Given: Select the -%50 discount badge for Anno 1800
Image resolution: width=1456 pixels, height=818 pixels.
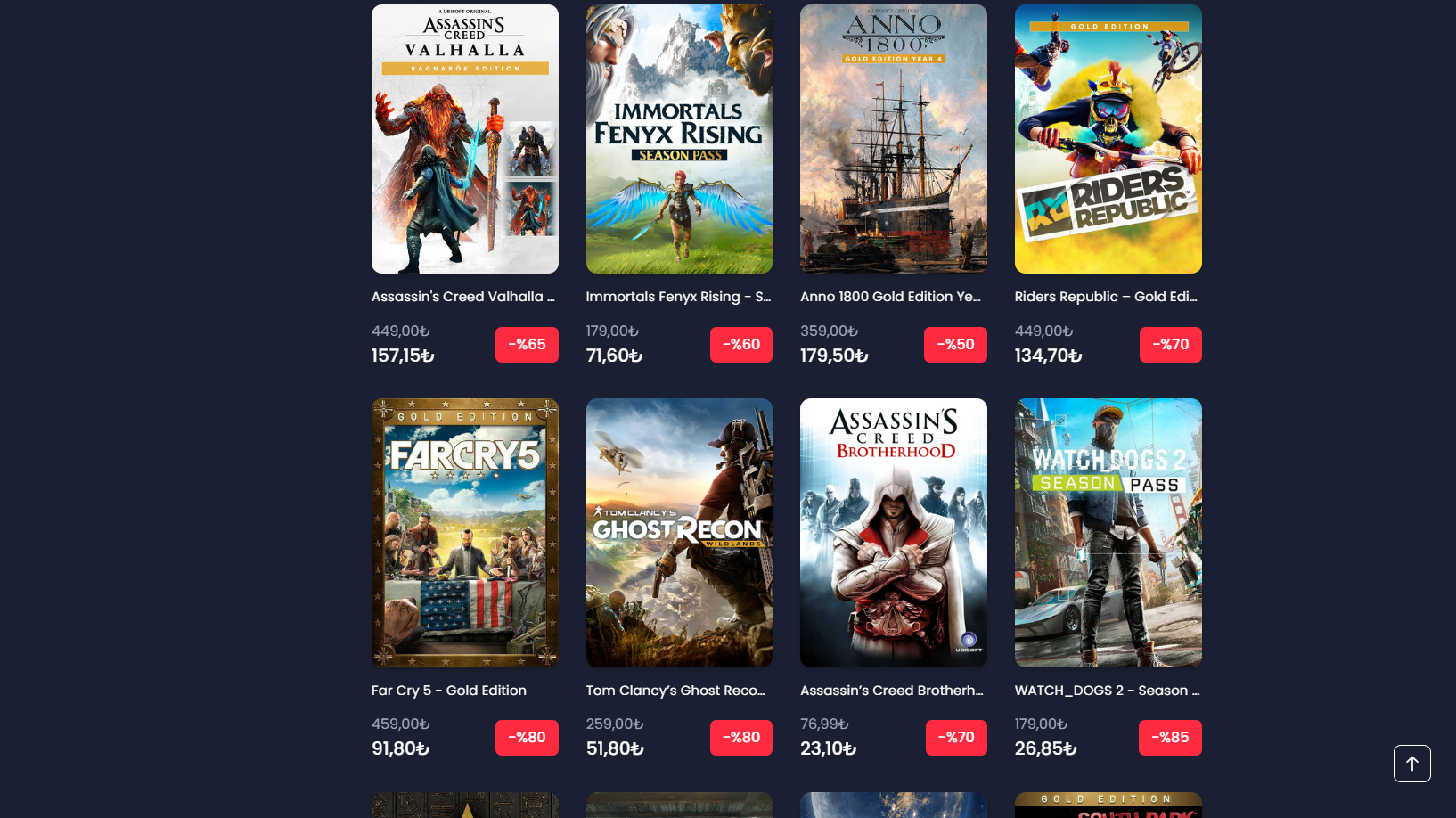Looking at the screenshot, I should 955,345.
